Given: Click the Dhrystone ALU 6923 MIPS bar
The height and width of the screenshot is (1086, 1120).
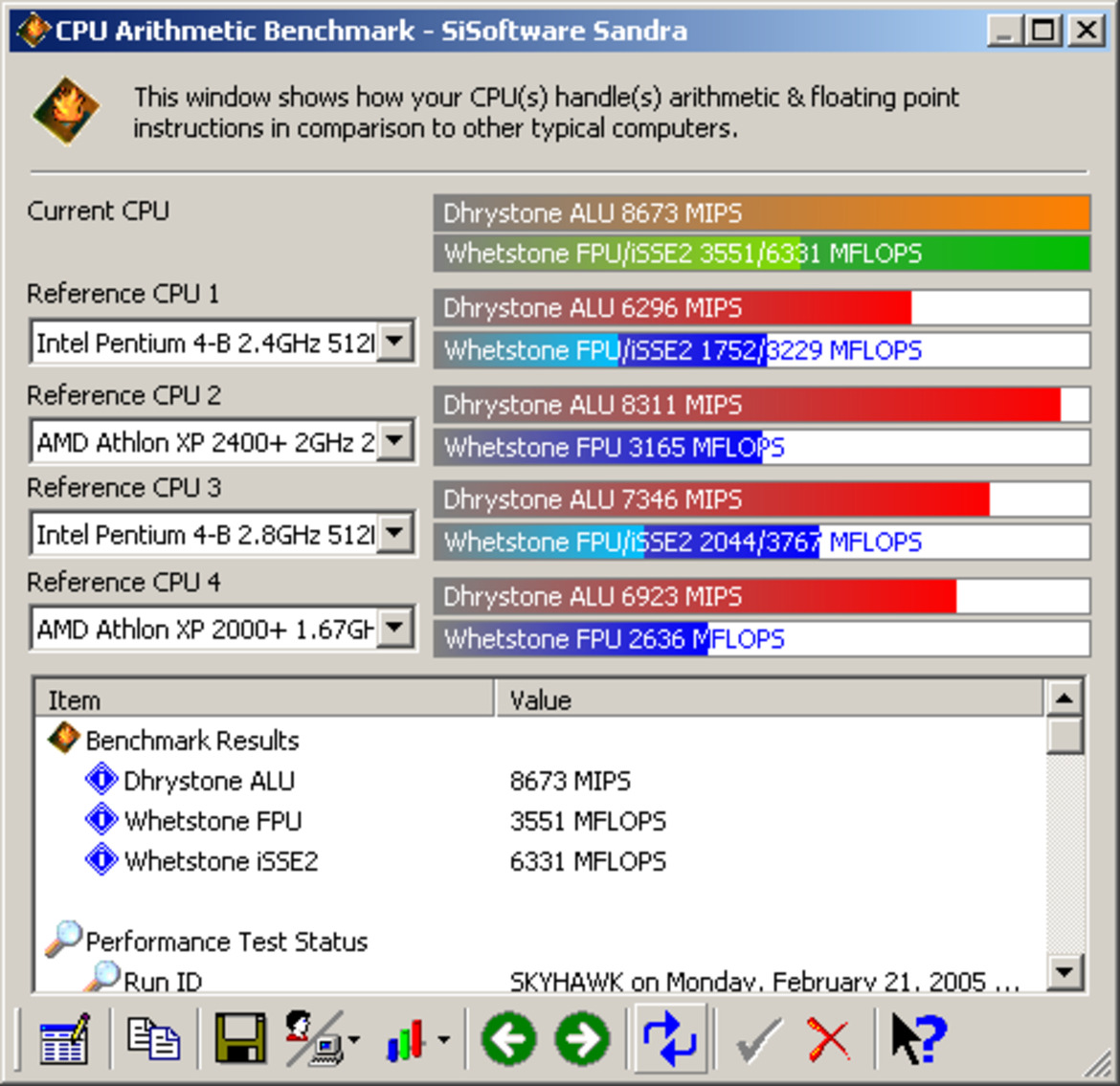Looking at the screenshot, I should [761, 595].
